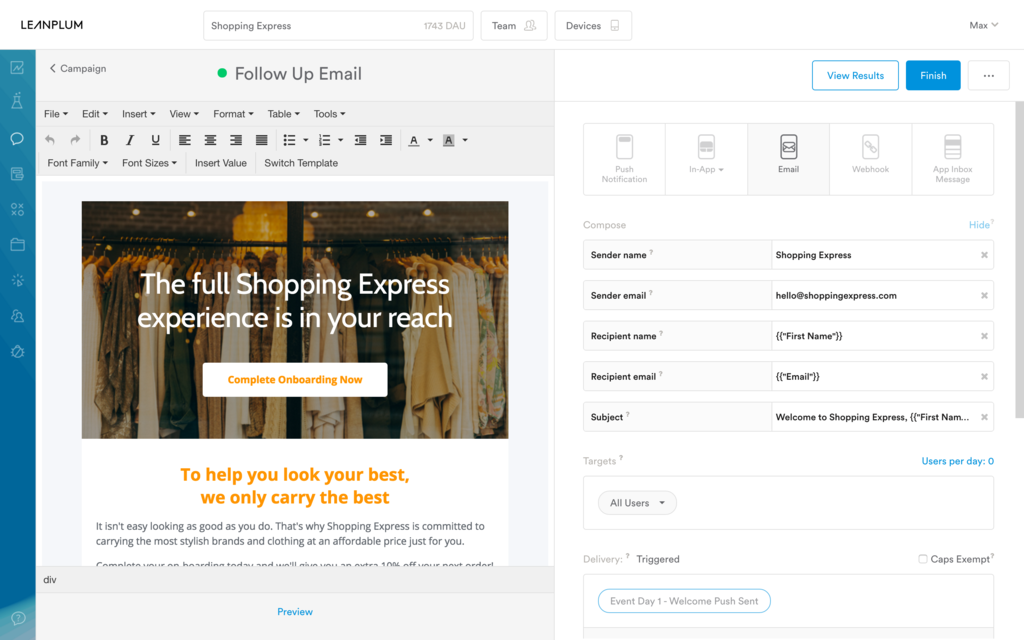Open the File menu
The height and width of the screenshot is (640, 1024).
pos(56,114)
